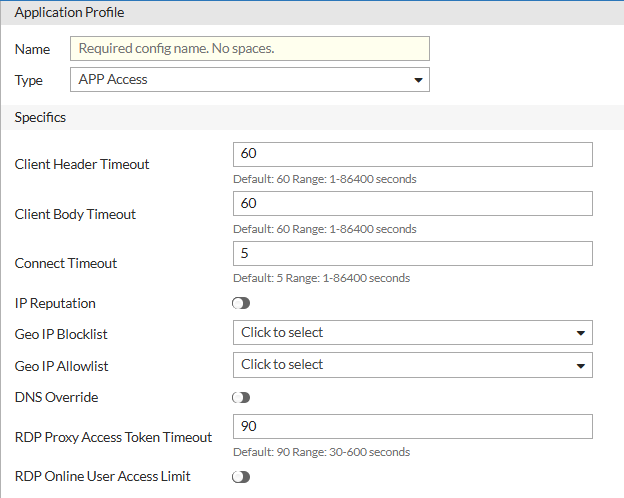Open the Type dropdown showing APP Access
The width and height of the screenshot is (624, 498).
pos(249,79)
